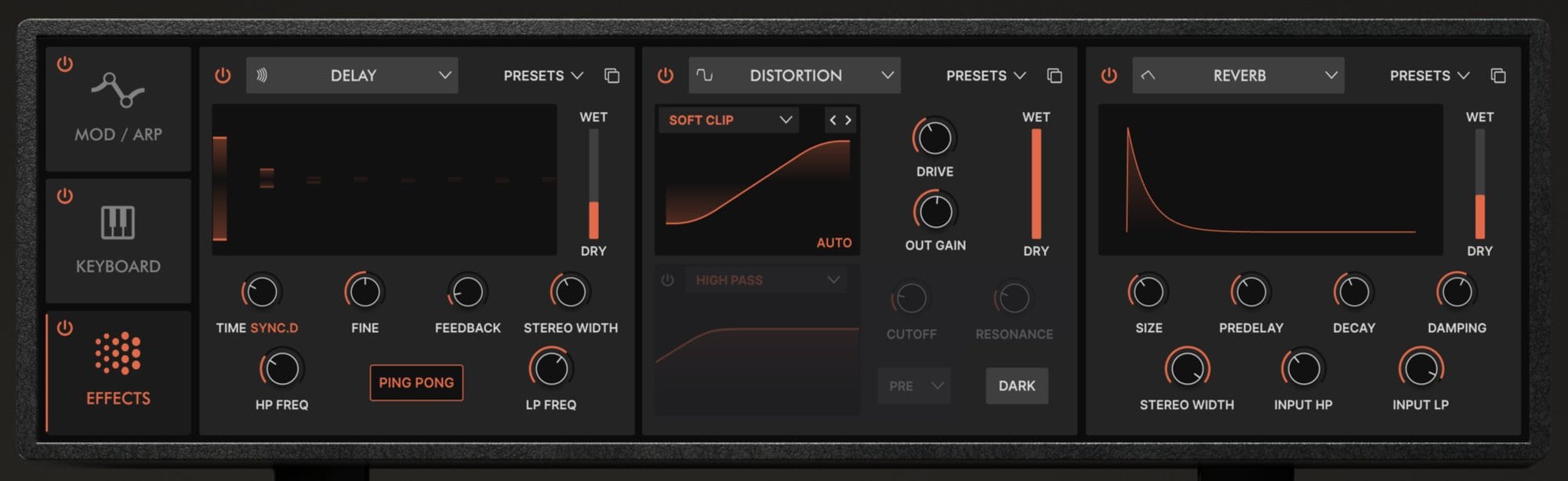Click the Feedback knob in Delay
This screenshot has width=1568, height=481.
pos(468,292)
